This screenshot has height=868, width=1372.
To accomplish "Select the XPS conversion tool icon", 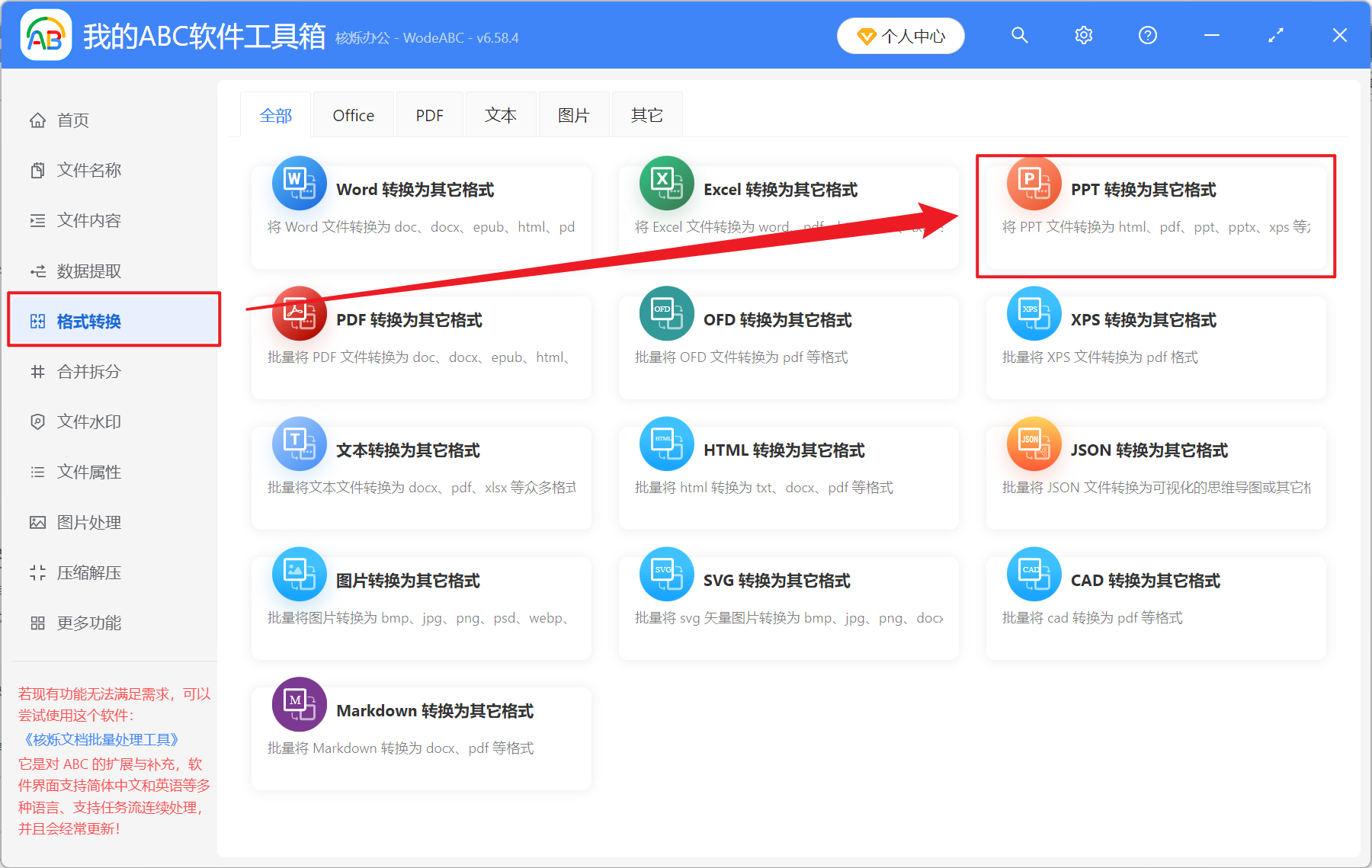I will coord(1034,314).
